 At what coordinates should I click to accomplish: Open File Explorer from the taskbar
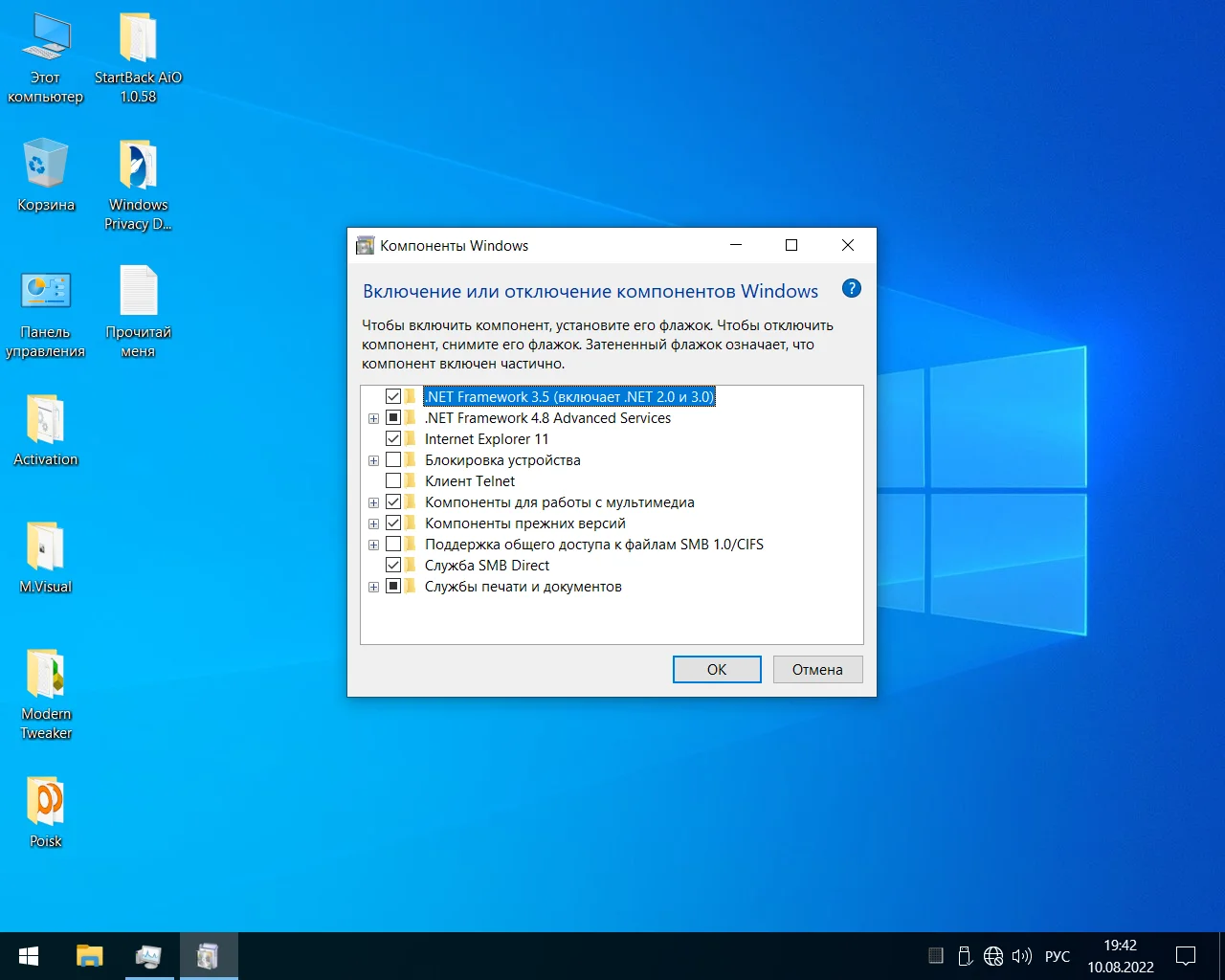(89, 956)
